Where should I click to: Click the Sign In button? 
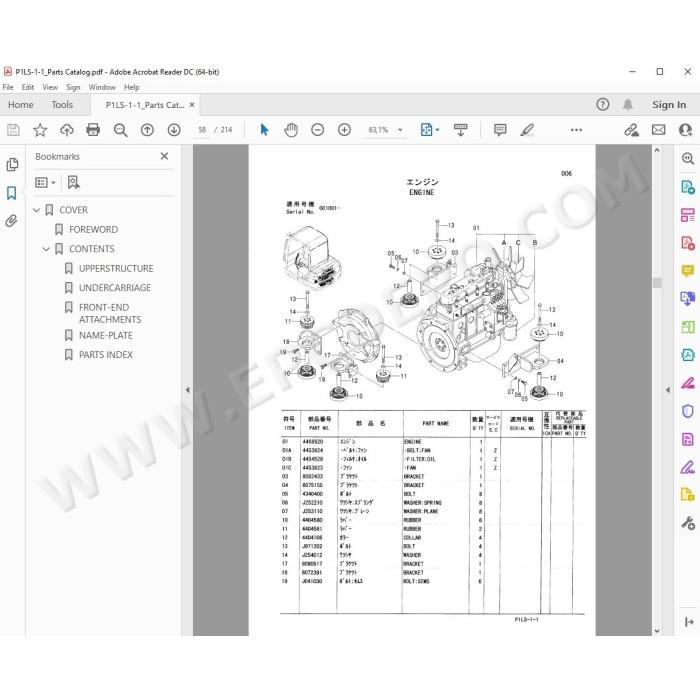tap(669, 104)
